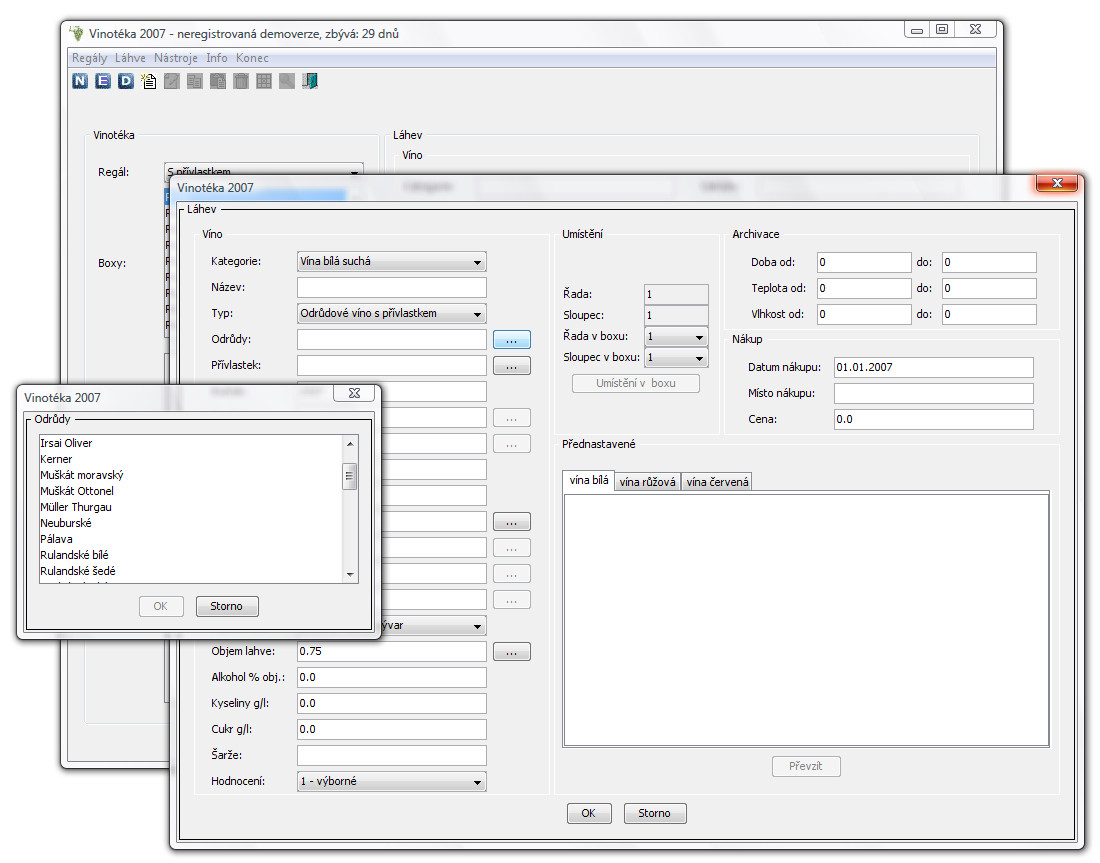Open the Regál dropdown in main window
This screenshot has width=1100, height=863.
(x=264, y=169)
